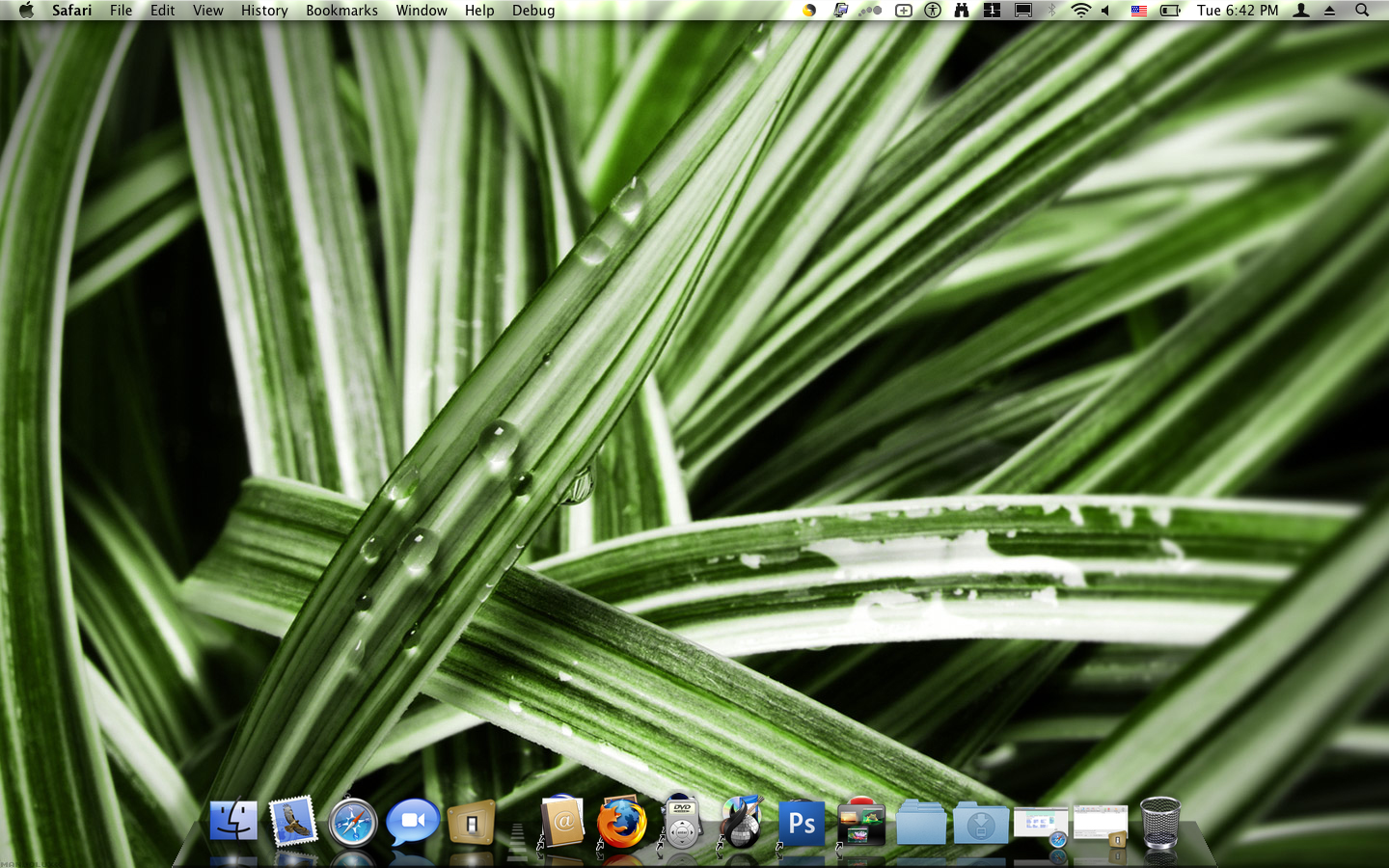
Task: Open the Displays status menu
Action: 1023,11
